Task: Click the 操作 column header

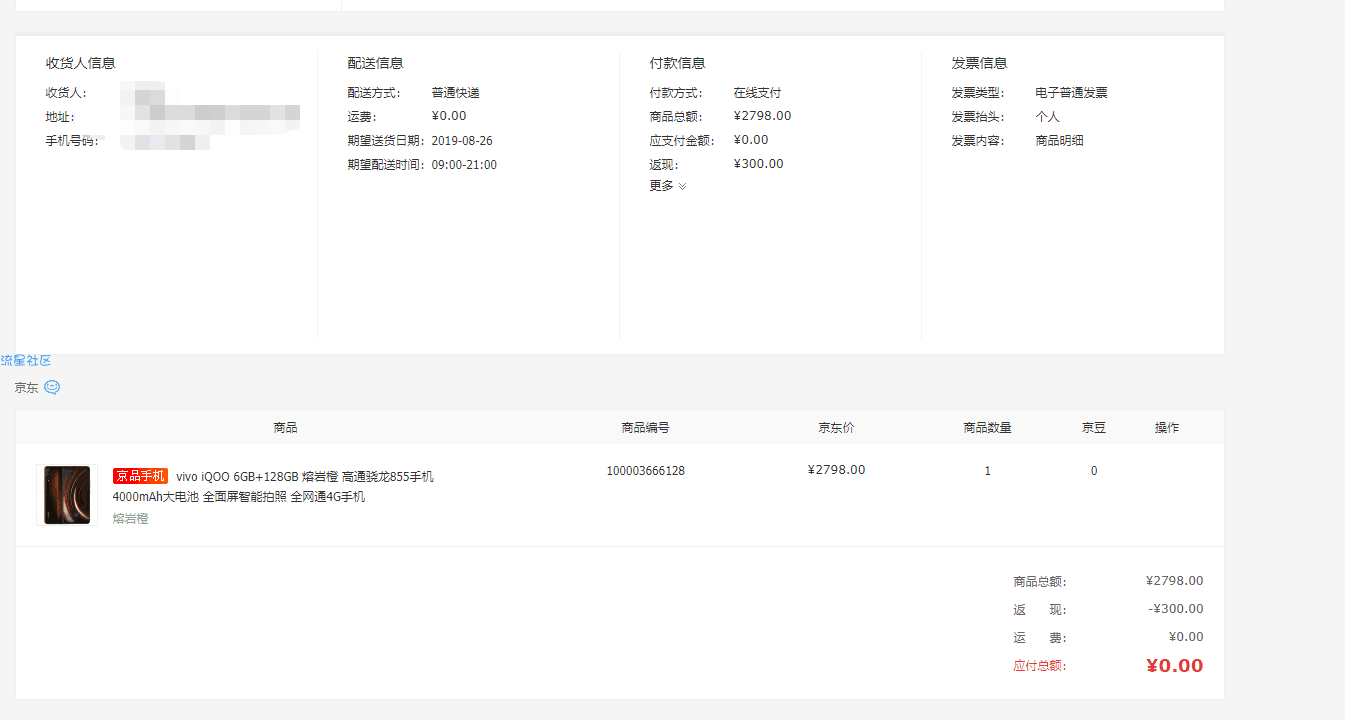Action: [1166, 428]
